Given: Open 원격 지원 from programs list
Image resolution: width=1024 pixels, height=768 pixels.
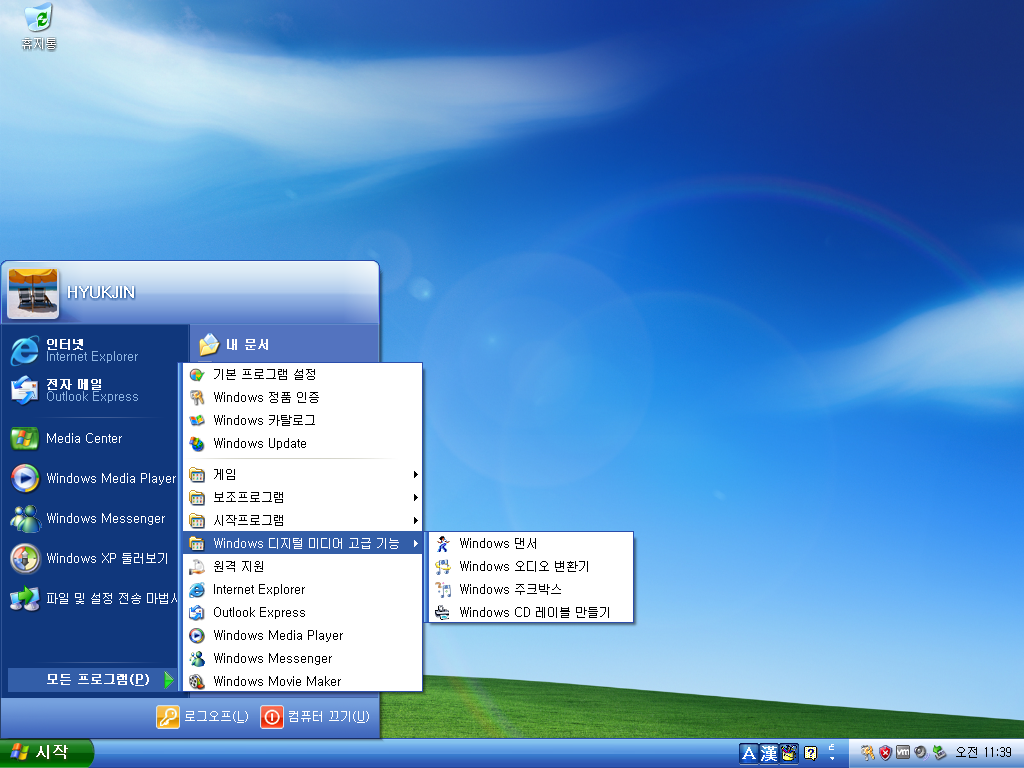Looking at the screenshot, I should pyautogui.click(x=302, y=566).
